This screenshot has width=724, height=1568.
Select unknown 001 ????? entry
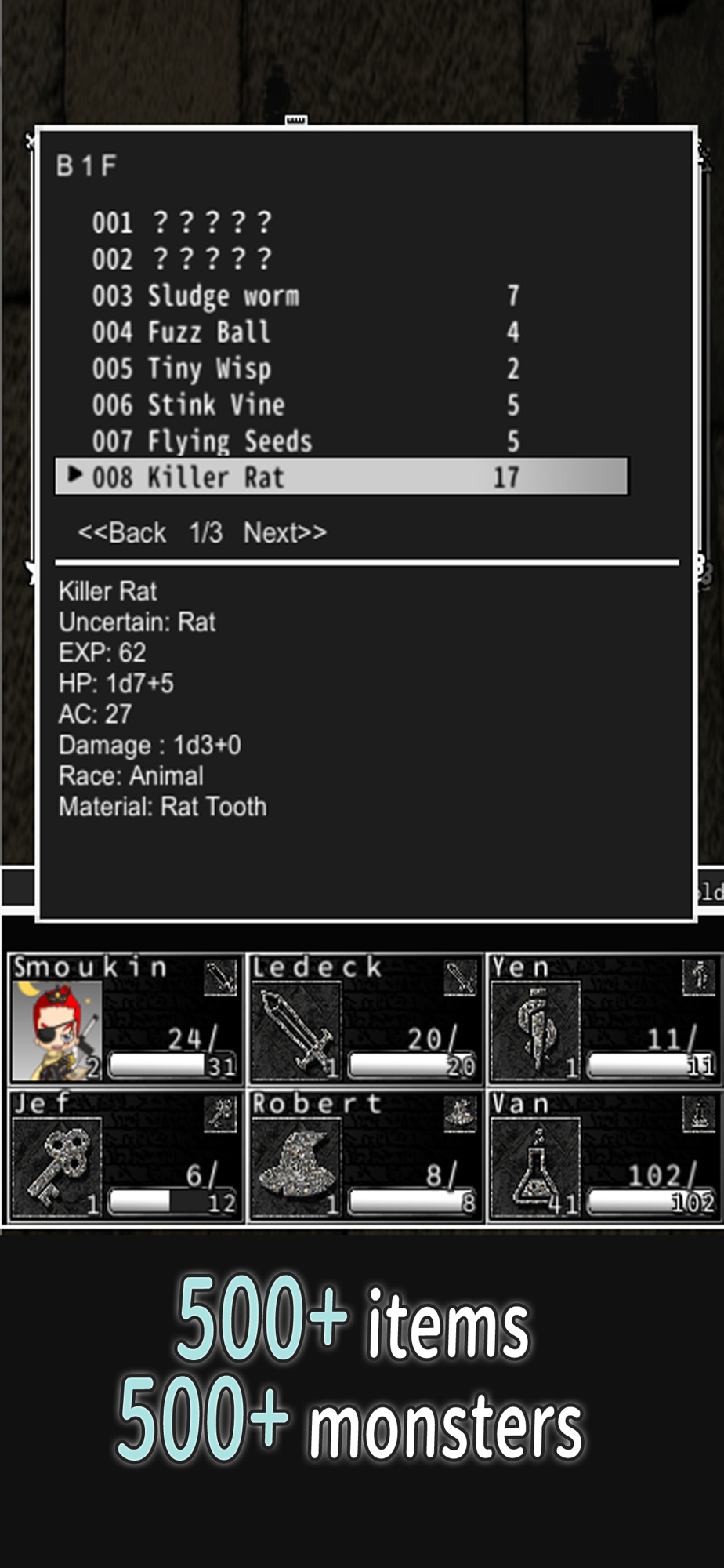click(x=182, y=223)
